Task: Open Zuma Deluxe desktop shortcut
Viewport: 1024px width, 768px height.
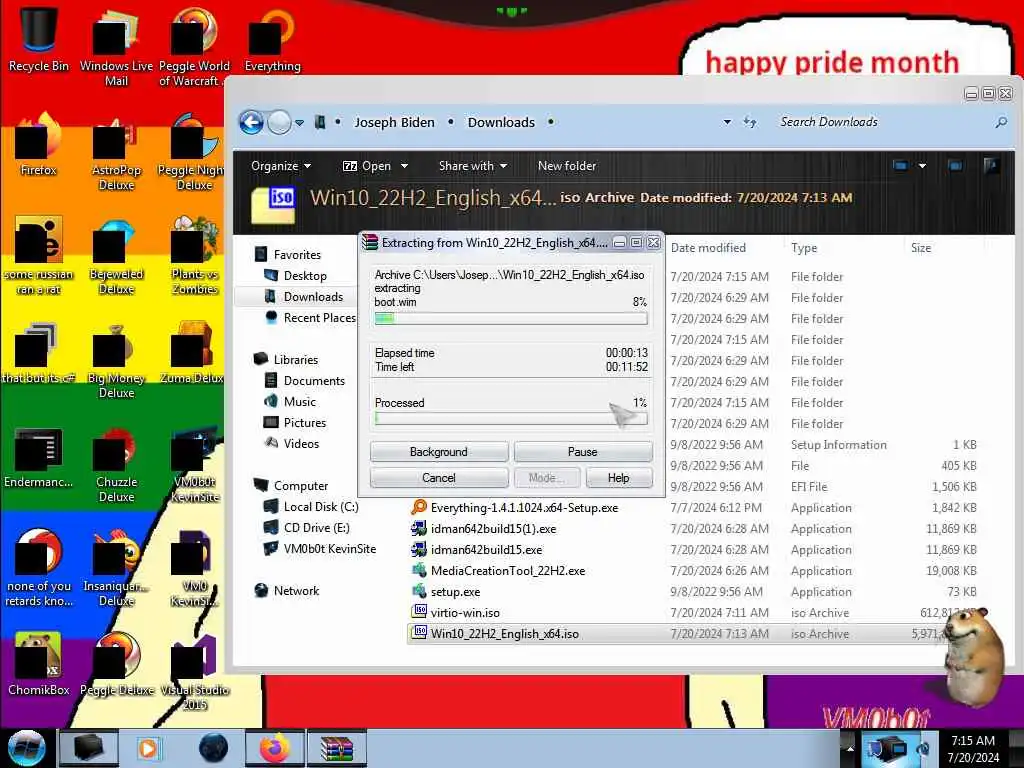Action: pyautogui.click(x=193, y=354)
